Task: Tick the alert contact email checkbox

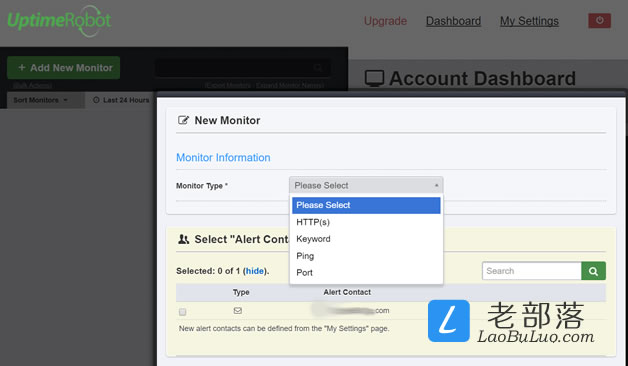Action: tap(182, 312)
